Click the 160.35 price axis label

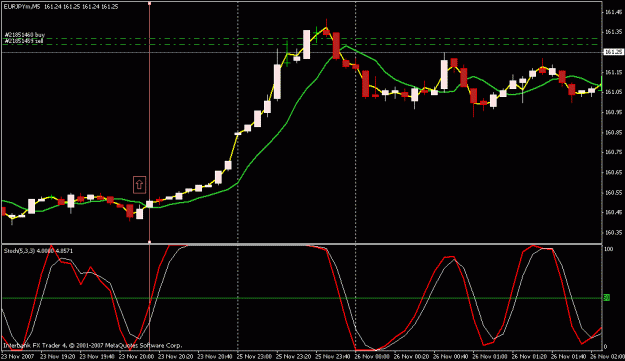click(x=613, y=232)
